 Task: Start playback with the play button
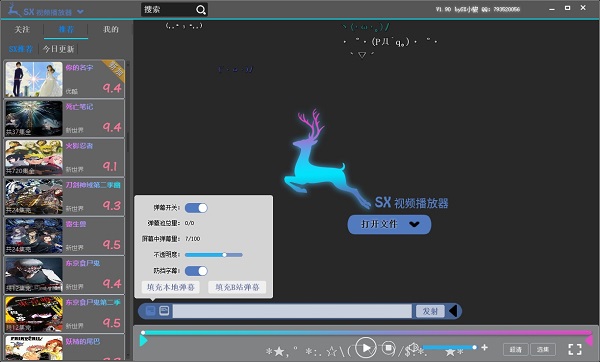pos(365,347)
